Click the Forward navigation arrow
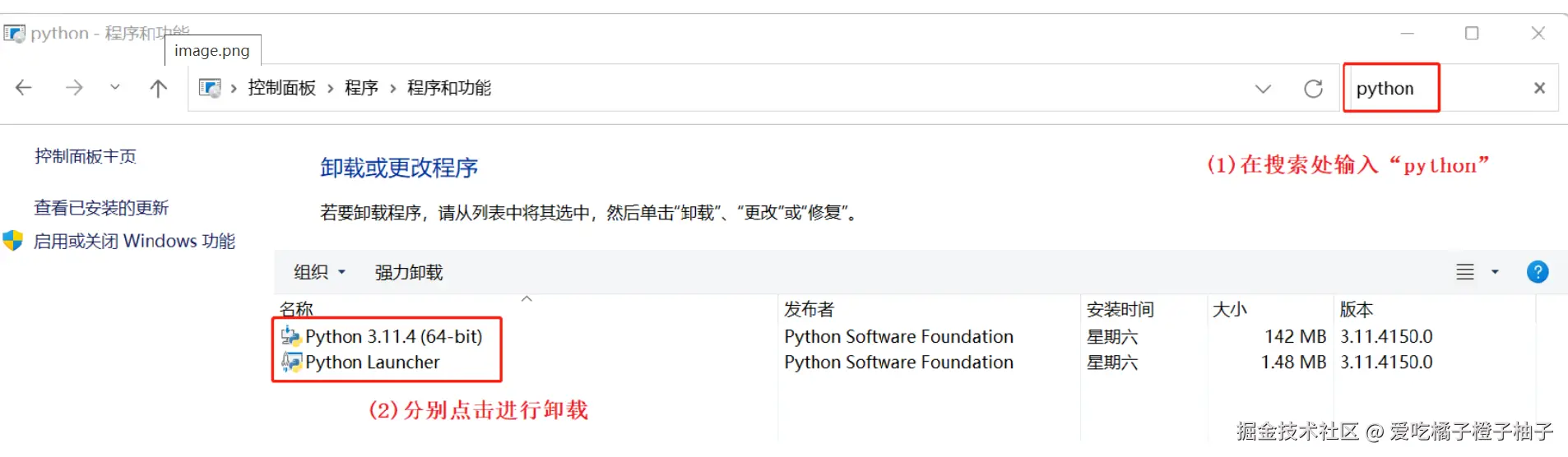 coord(74,87)
